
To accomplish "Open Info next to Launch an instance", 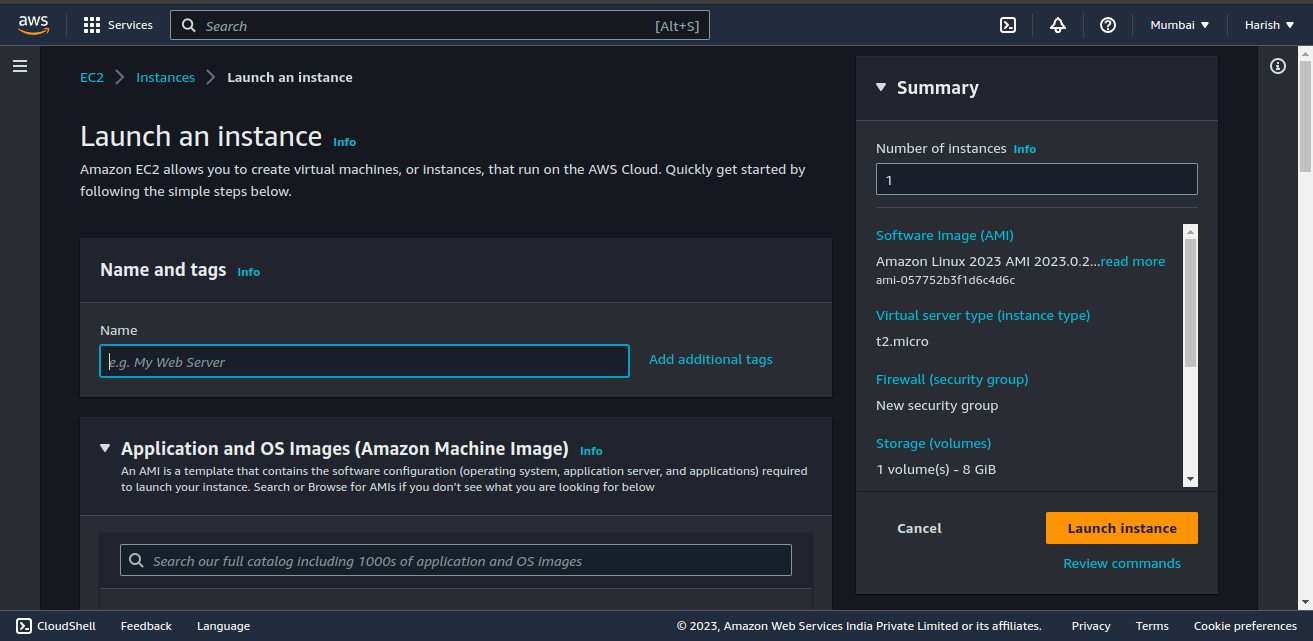I will tap(344, 142).
